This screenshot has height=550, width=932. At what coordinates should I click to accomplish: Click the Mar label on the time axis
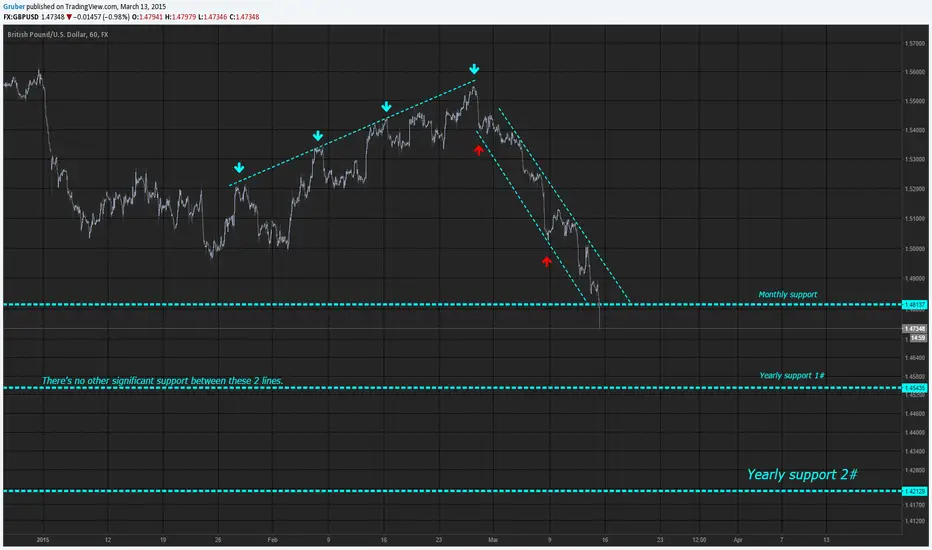click(493, 540)
